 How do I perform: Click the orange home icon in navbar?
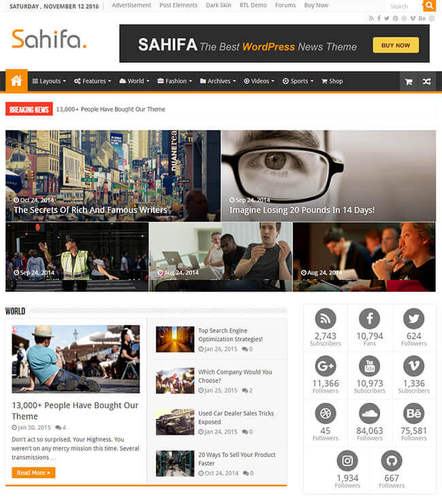pos(16,81)
